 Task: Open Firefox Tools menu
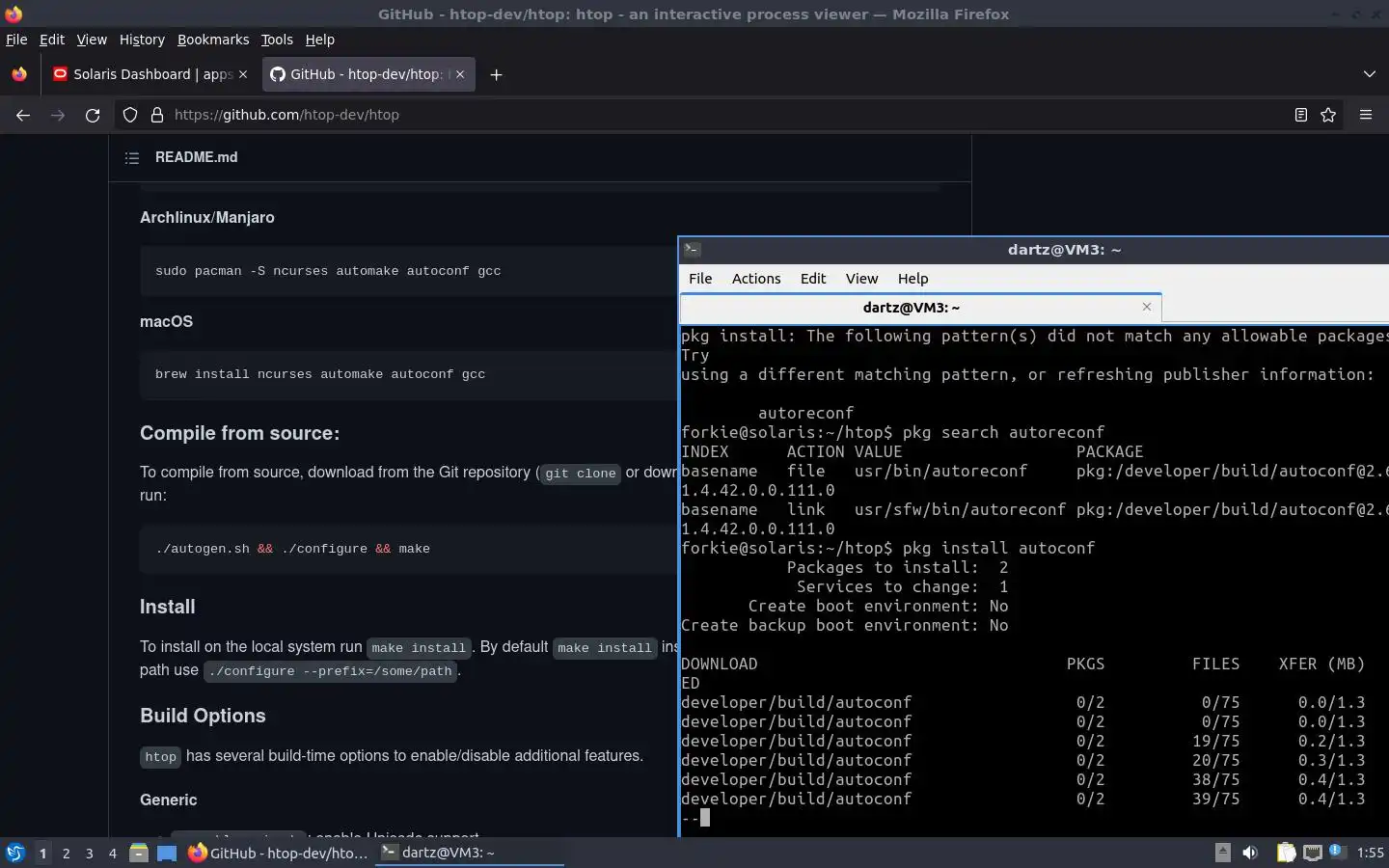(x=277, y=40)
